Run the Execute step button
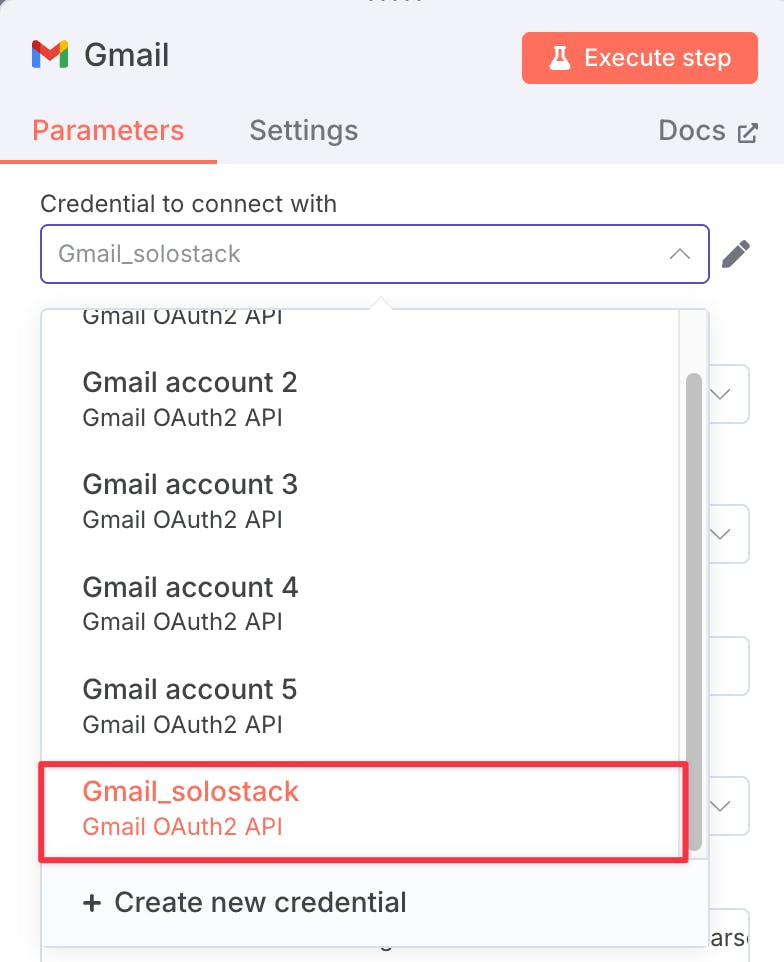Image resolution: width=784 pixels, height=962 pixels. pyautogui.click(x=640, y=58)
